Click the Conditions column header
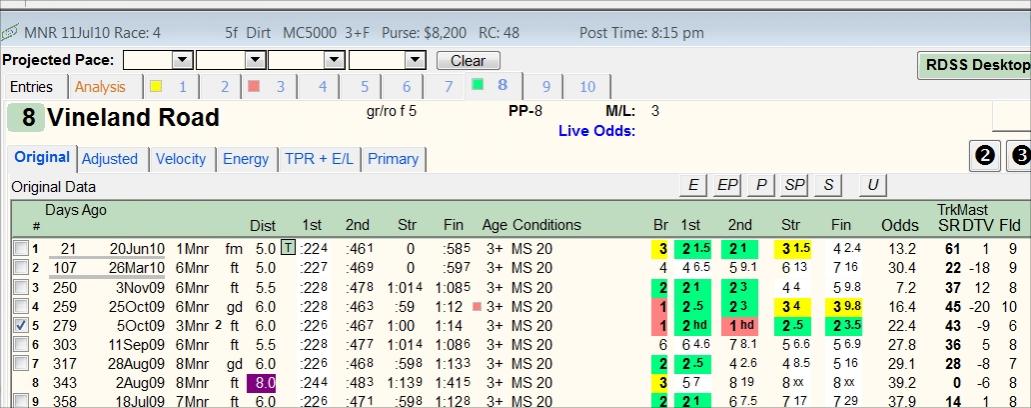 point(547,225)
